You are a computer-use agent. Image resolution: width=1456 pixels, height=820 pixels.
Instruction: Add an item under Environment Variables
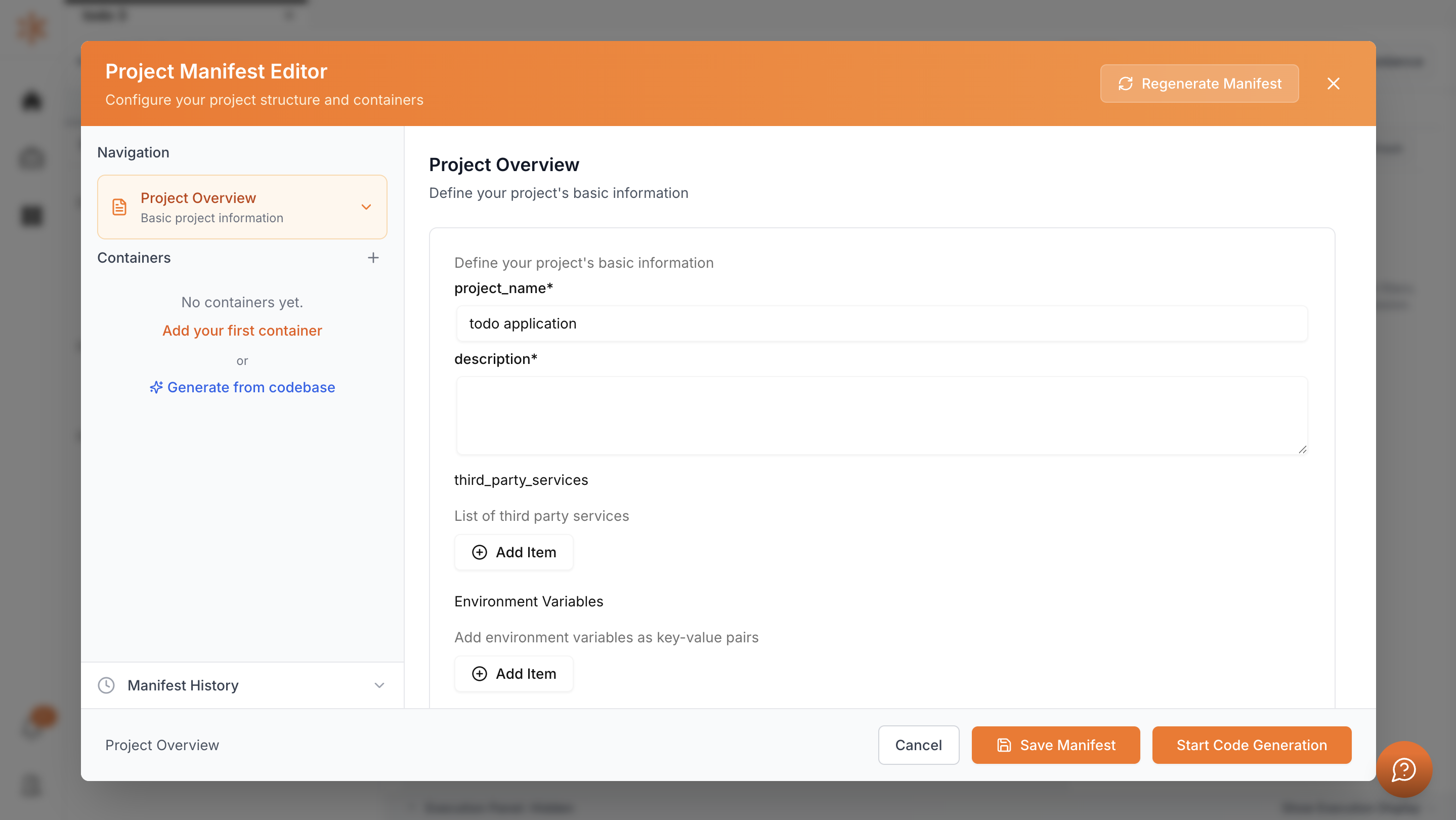514,674
